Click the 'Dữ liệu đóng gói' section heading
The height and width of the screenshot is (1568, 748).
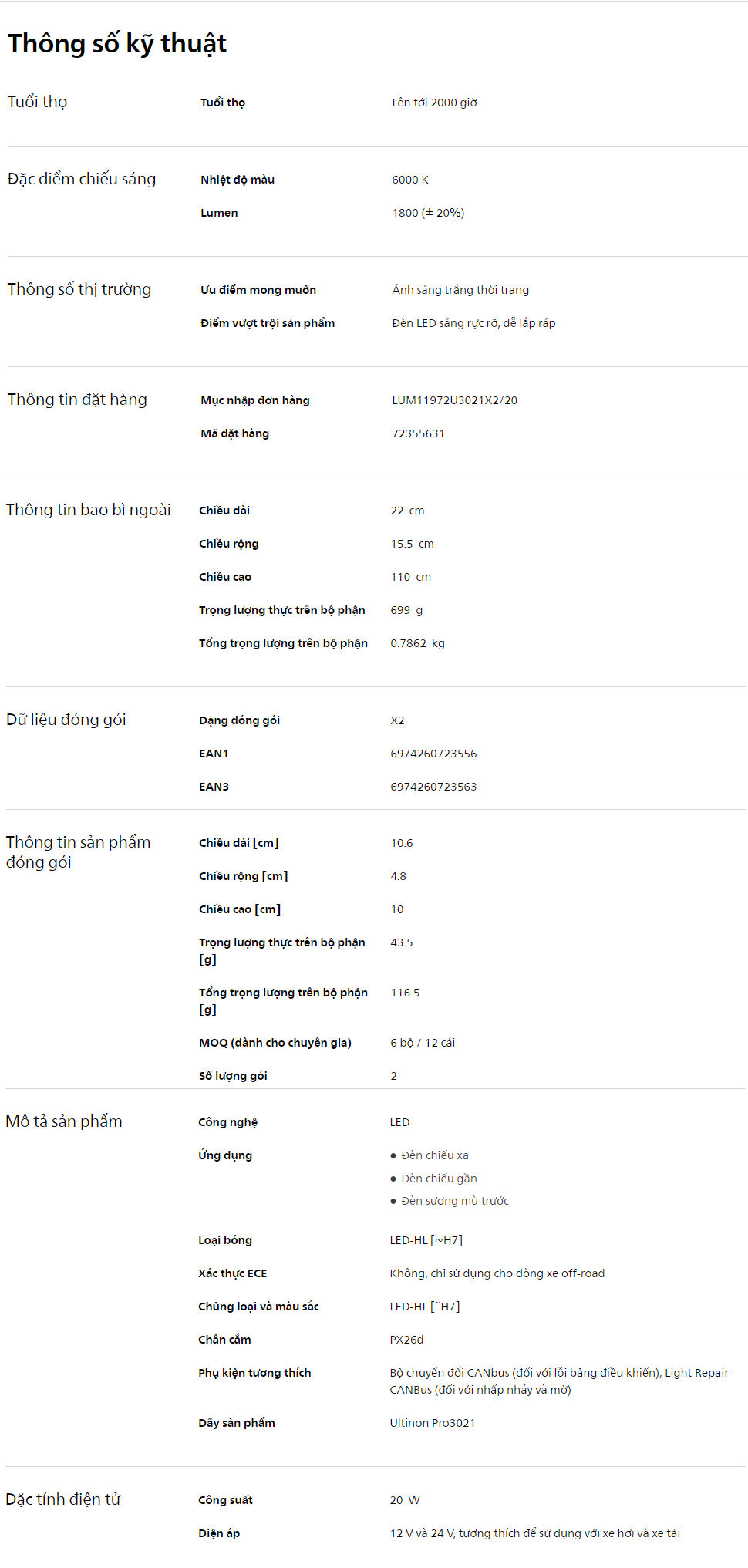coord(66,720)
